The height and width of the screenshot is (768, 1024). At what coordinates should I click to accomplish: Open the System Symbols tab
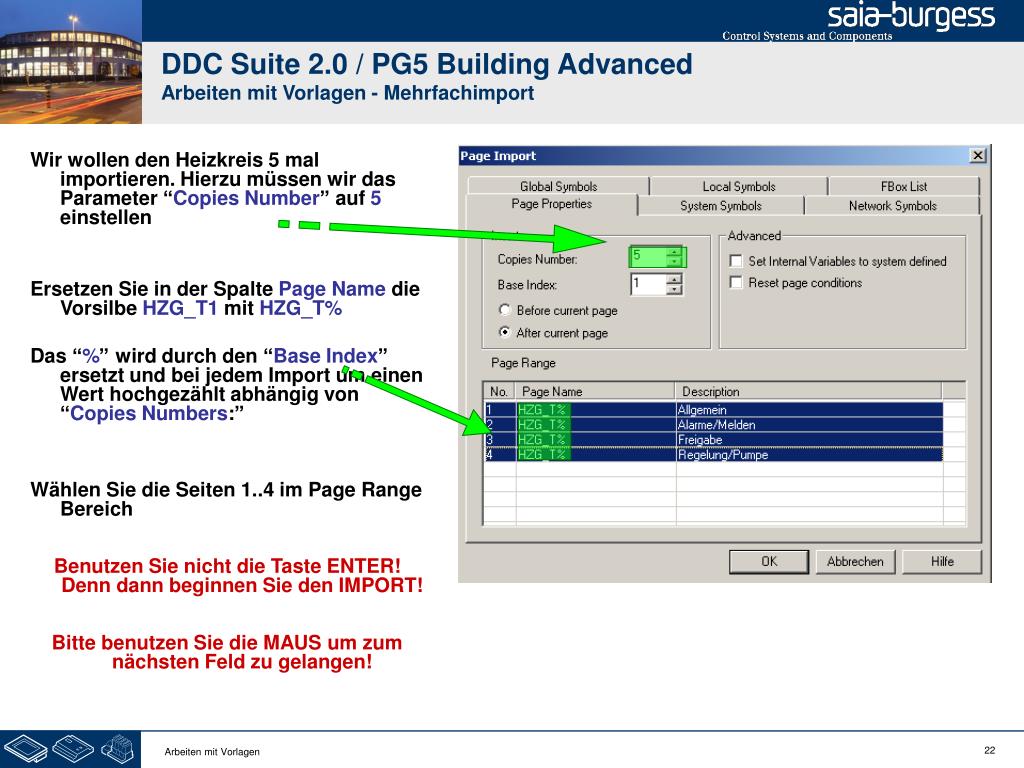[x=721, y=206]
